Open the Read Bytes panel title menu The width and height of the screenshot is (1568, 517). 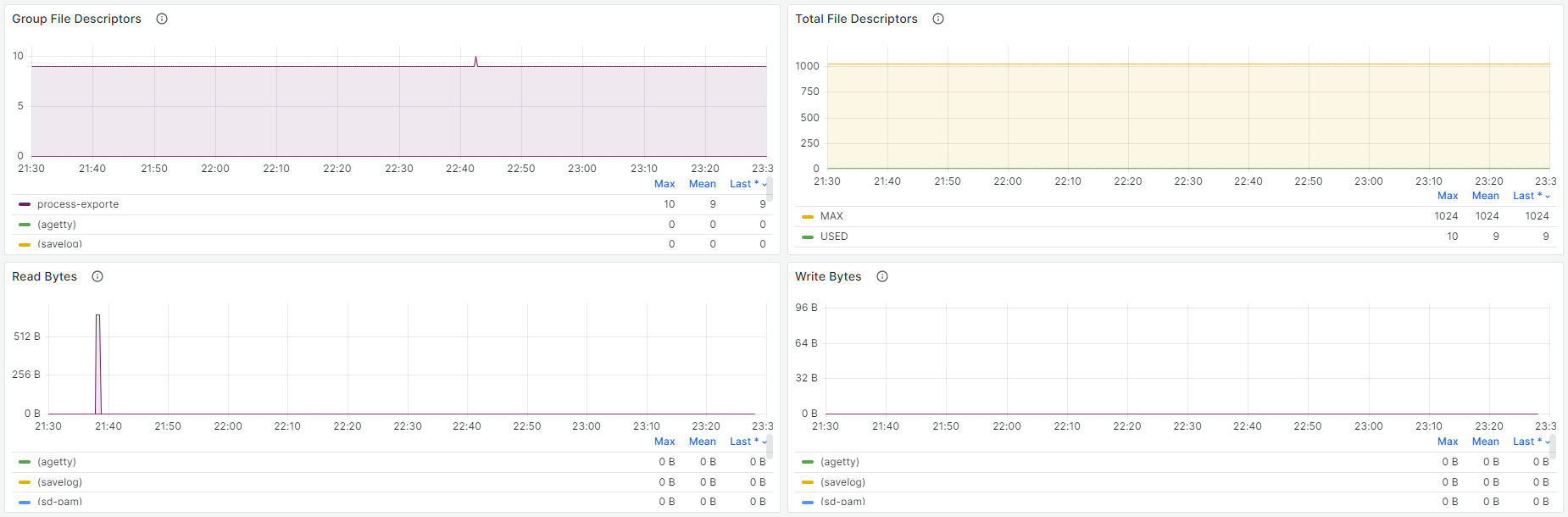pos(44,276)
